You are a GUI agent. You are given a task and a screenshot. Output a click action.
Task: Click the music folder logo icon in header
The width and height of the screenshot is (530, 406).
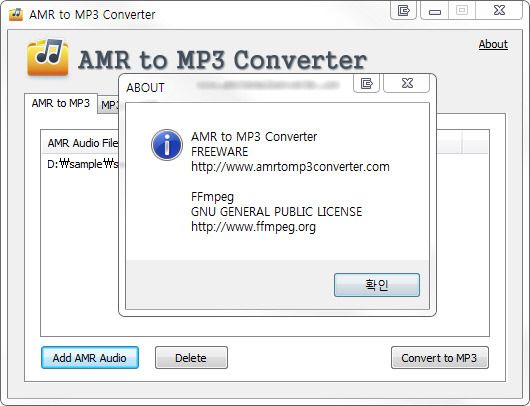[48, 57]
